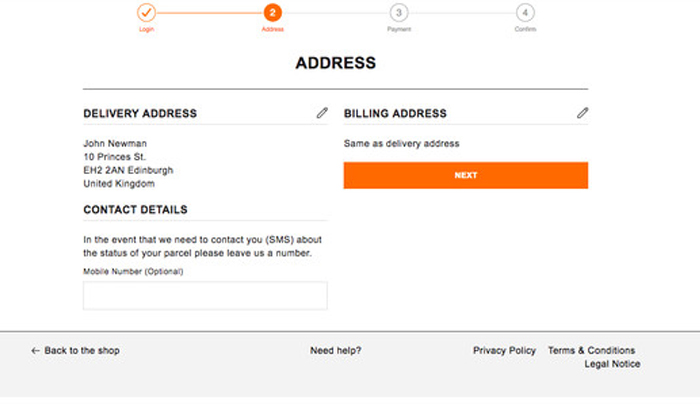Focus the Mobile Number input field
The image size is (700, 420).
205,295
